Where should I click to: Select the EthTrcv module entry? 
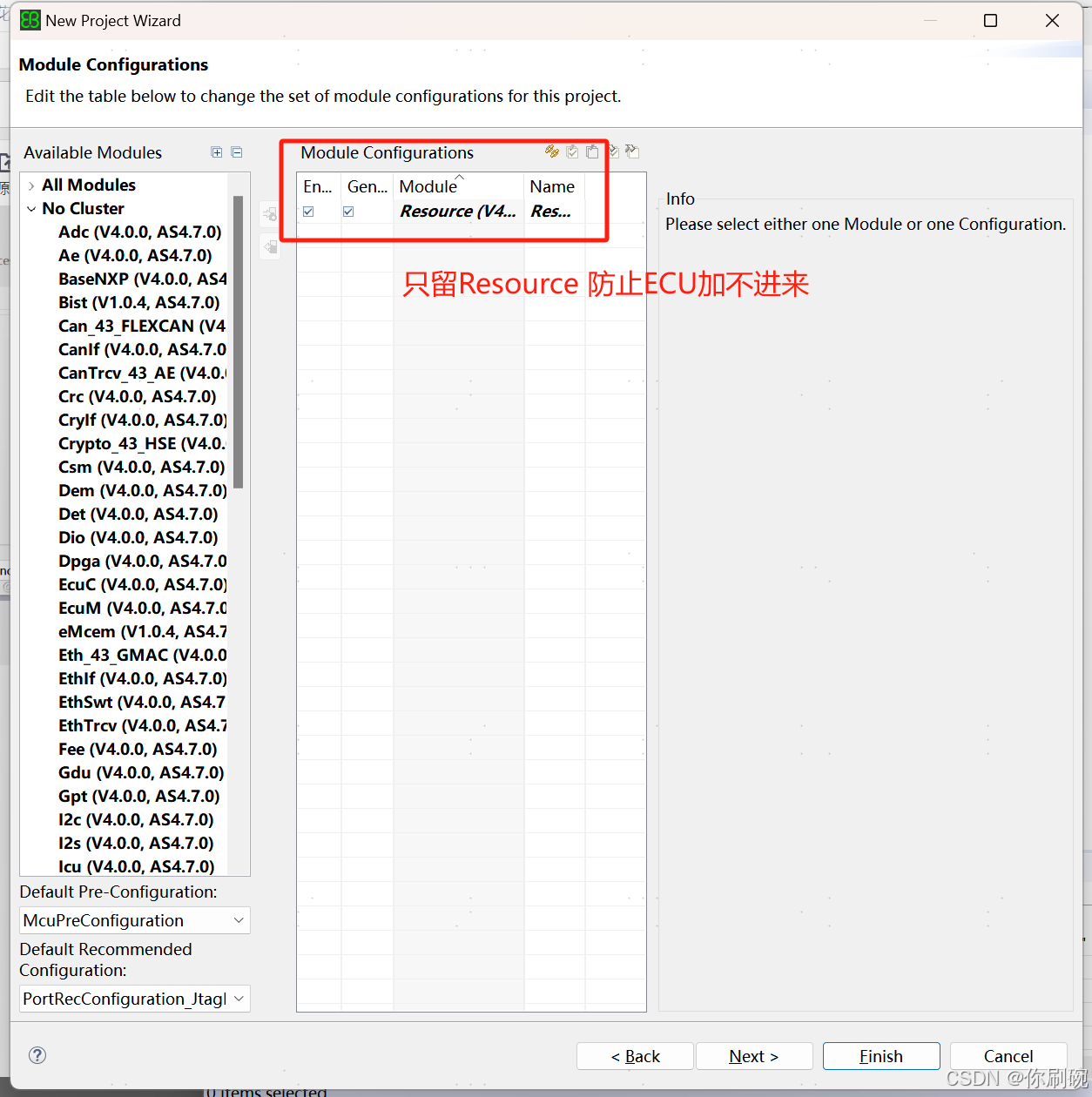point(142,726)
